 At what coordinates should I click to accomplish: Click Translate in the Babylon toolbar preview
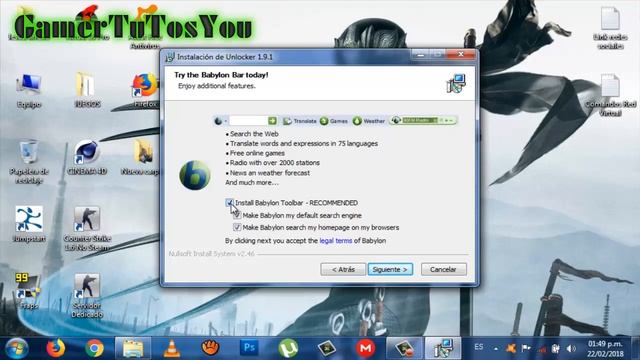click(x=300, y=121)
